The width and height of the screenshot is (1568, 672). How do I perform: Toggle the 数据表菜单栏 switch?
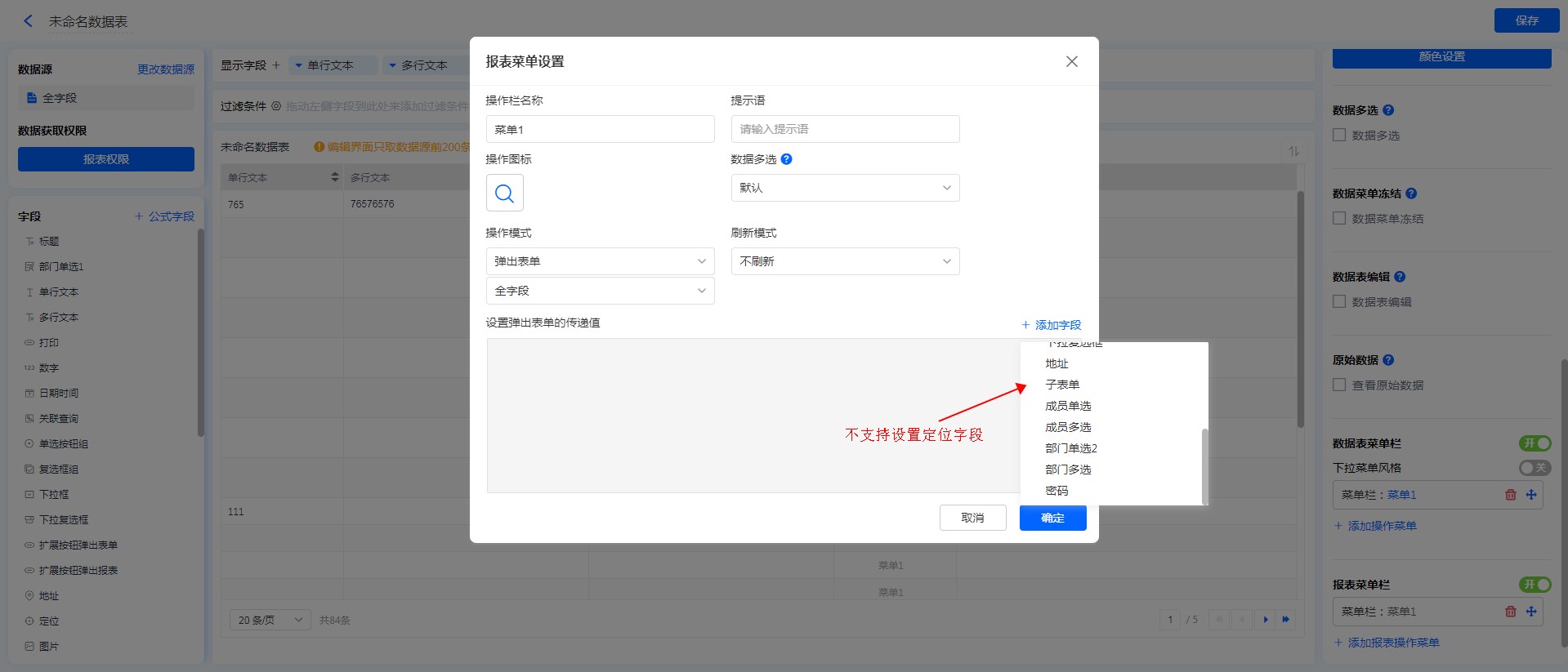(x=1534, y=443)
